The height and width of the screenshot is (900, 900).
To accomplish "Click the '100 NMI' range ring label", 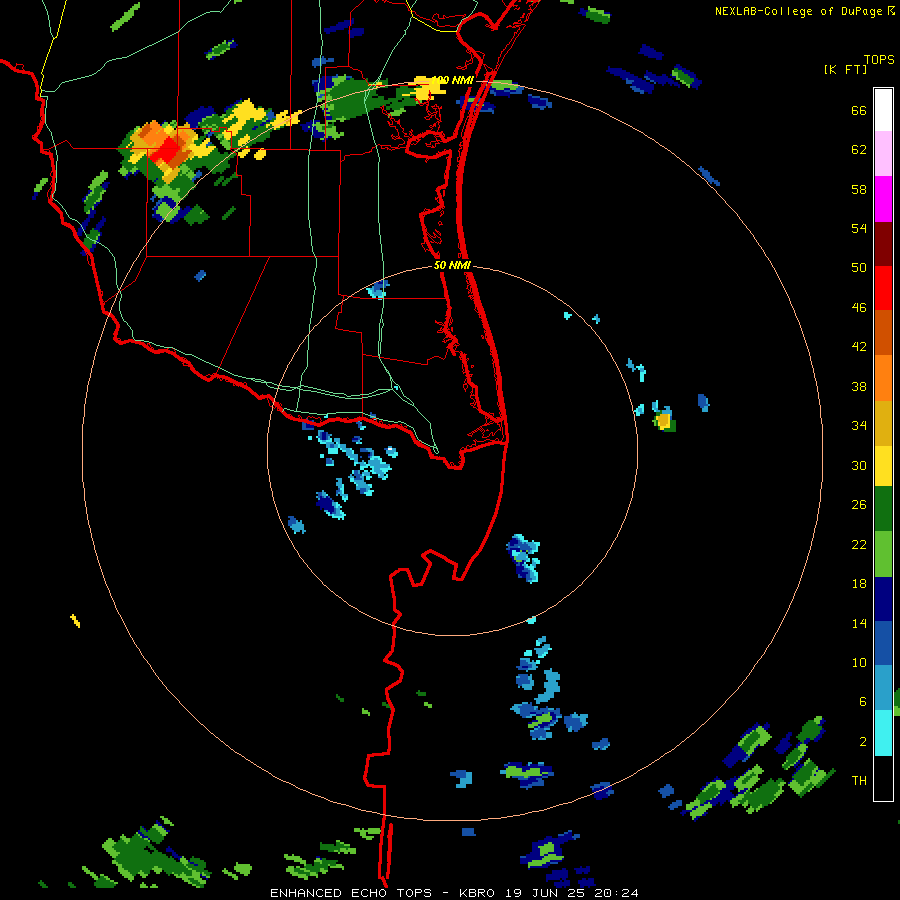I will pos(452,80).
